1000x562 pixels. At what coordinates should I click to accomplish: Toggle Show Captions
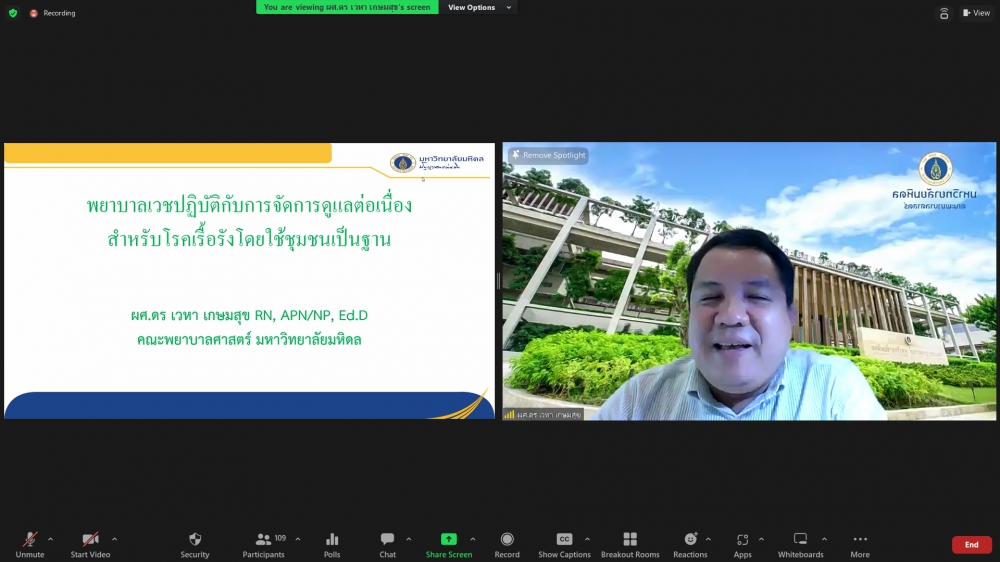pos(564,540)
